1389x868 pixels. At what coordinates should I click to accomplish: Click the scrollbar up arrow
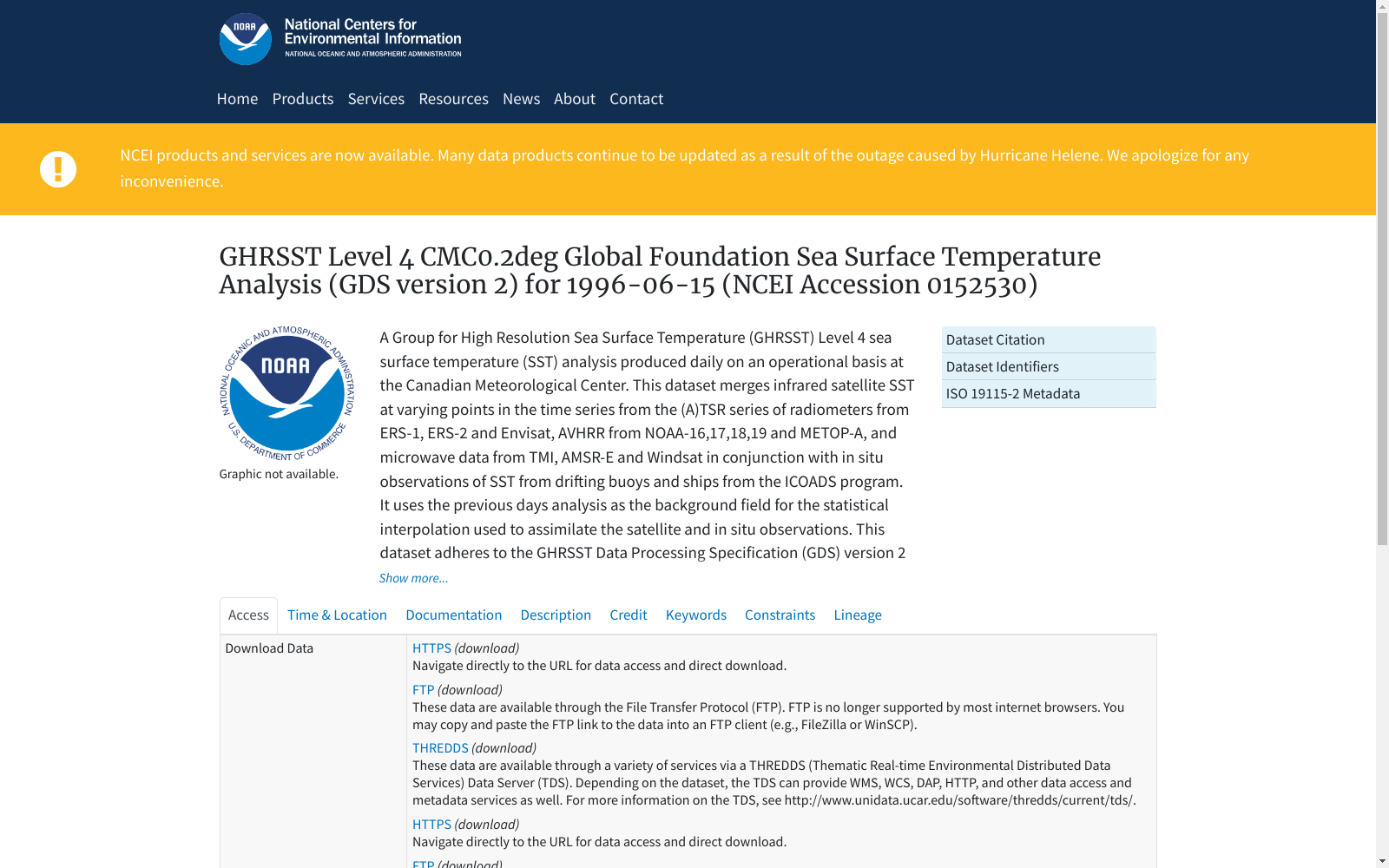1382,7
